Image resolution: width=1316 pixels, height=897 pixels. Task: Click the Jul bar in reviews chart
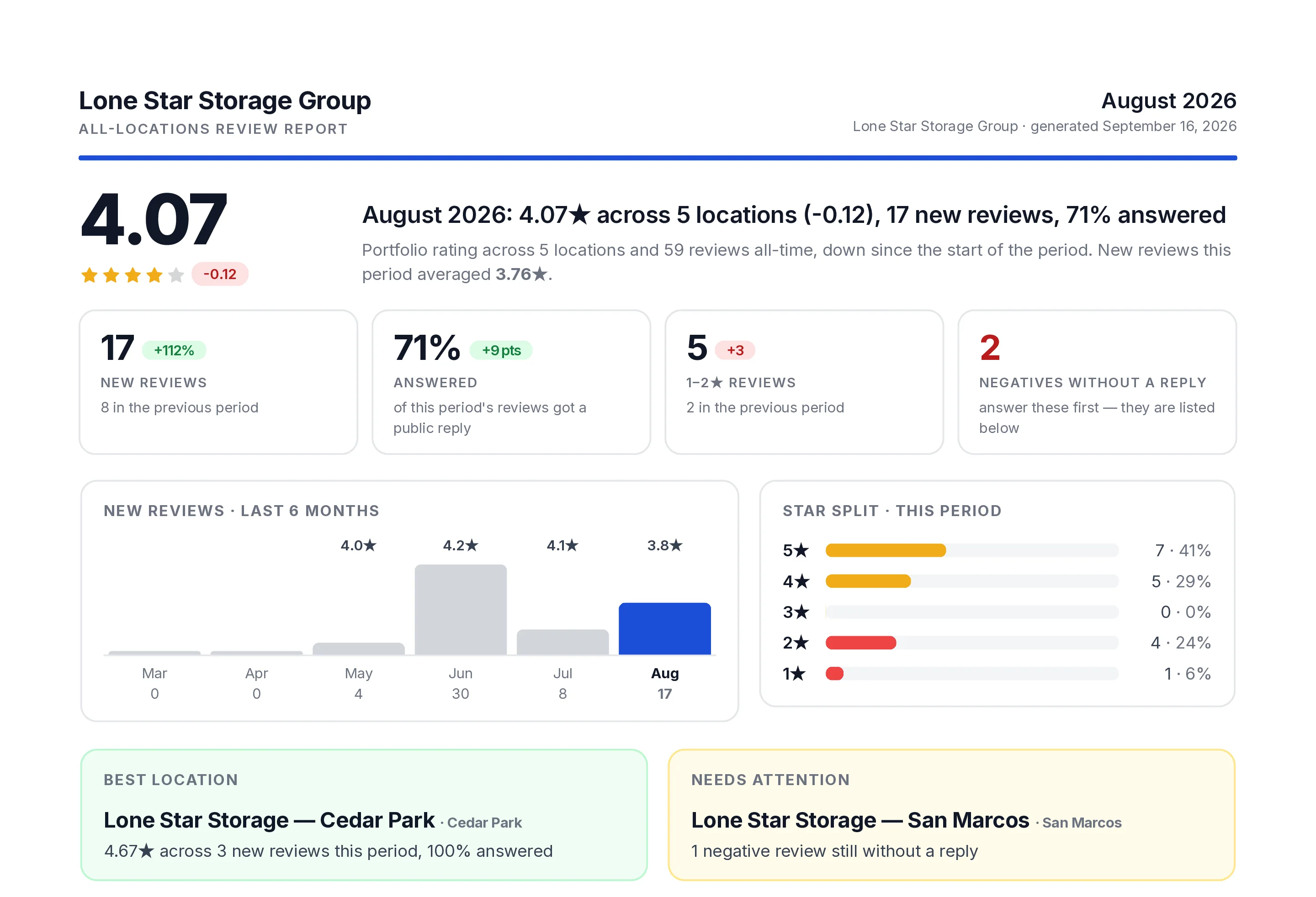562,642
